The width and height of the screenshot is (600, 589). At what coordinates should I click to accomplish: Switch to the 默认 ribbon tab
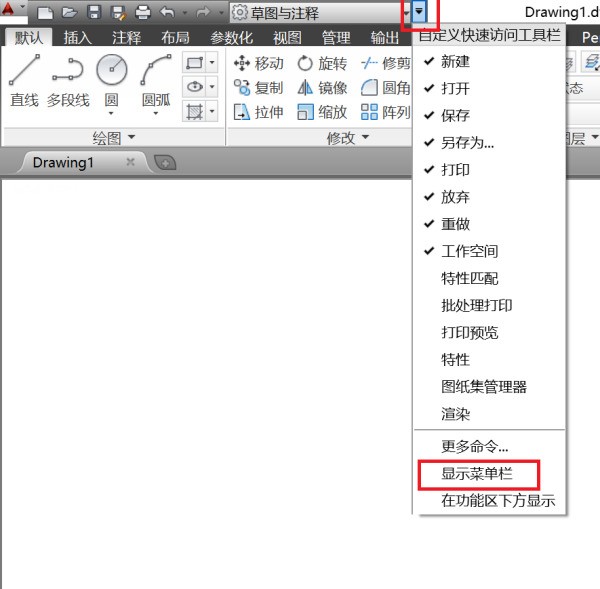(x=29, y=38)
